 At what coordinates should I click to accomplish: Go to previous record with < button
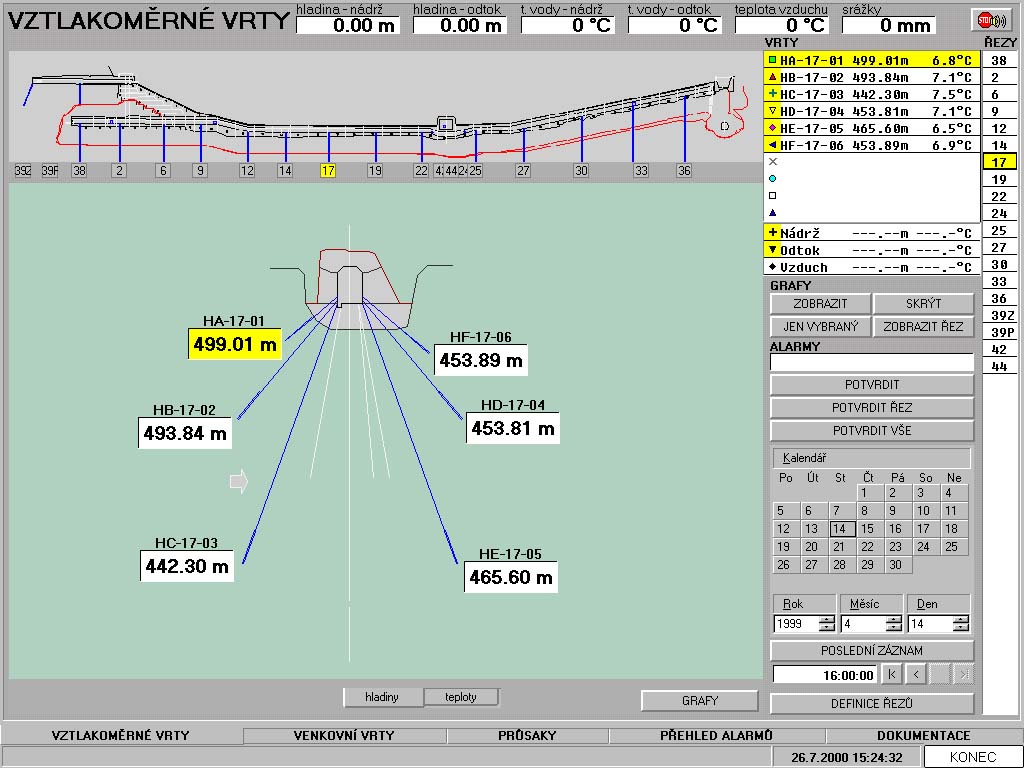pos(915,675)
